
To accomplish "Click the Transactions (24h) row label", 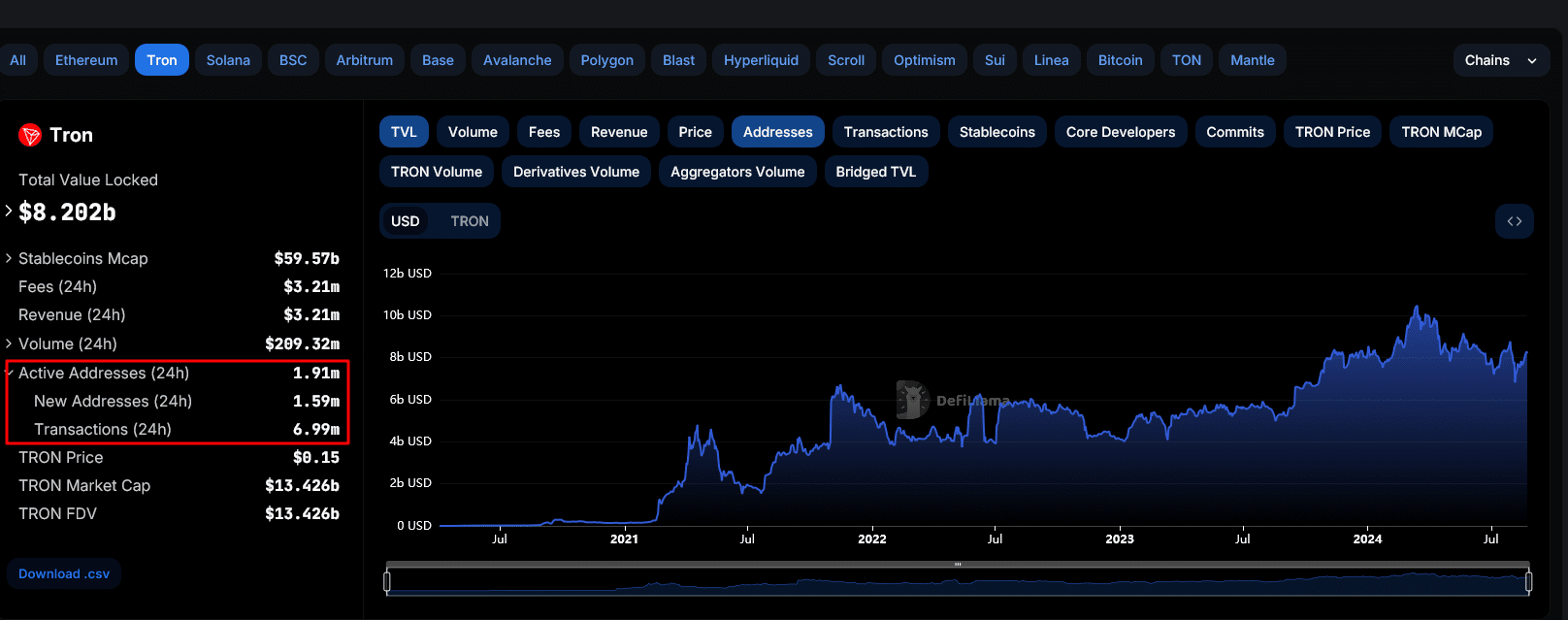I will [x=103, y=429].
